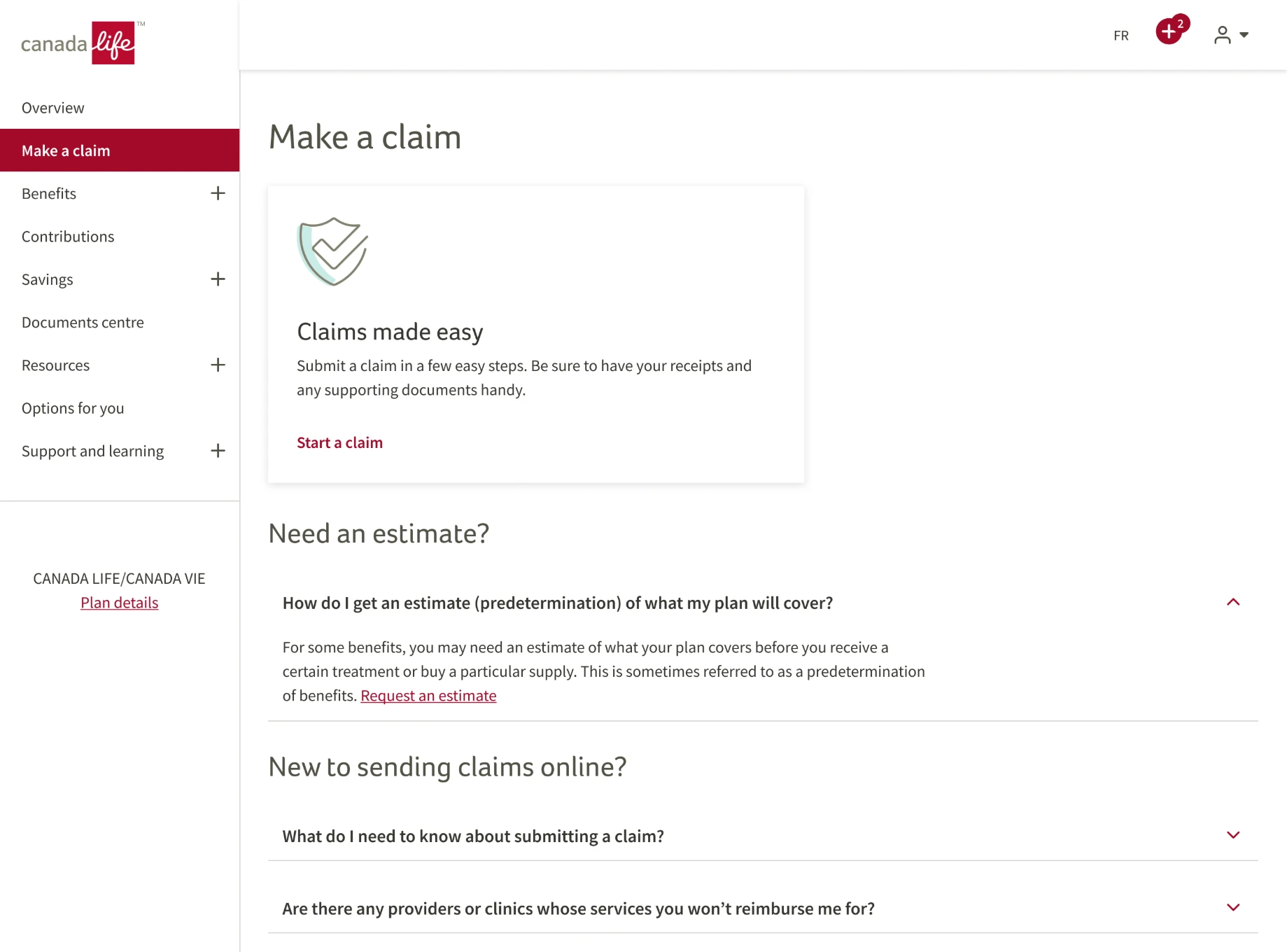This screenshot has height=952, width=1287.
Task: Open the Plan details link
Action: click(120, 603)
